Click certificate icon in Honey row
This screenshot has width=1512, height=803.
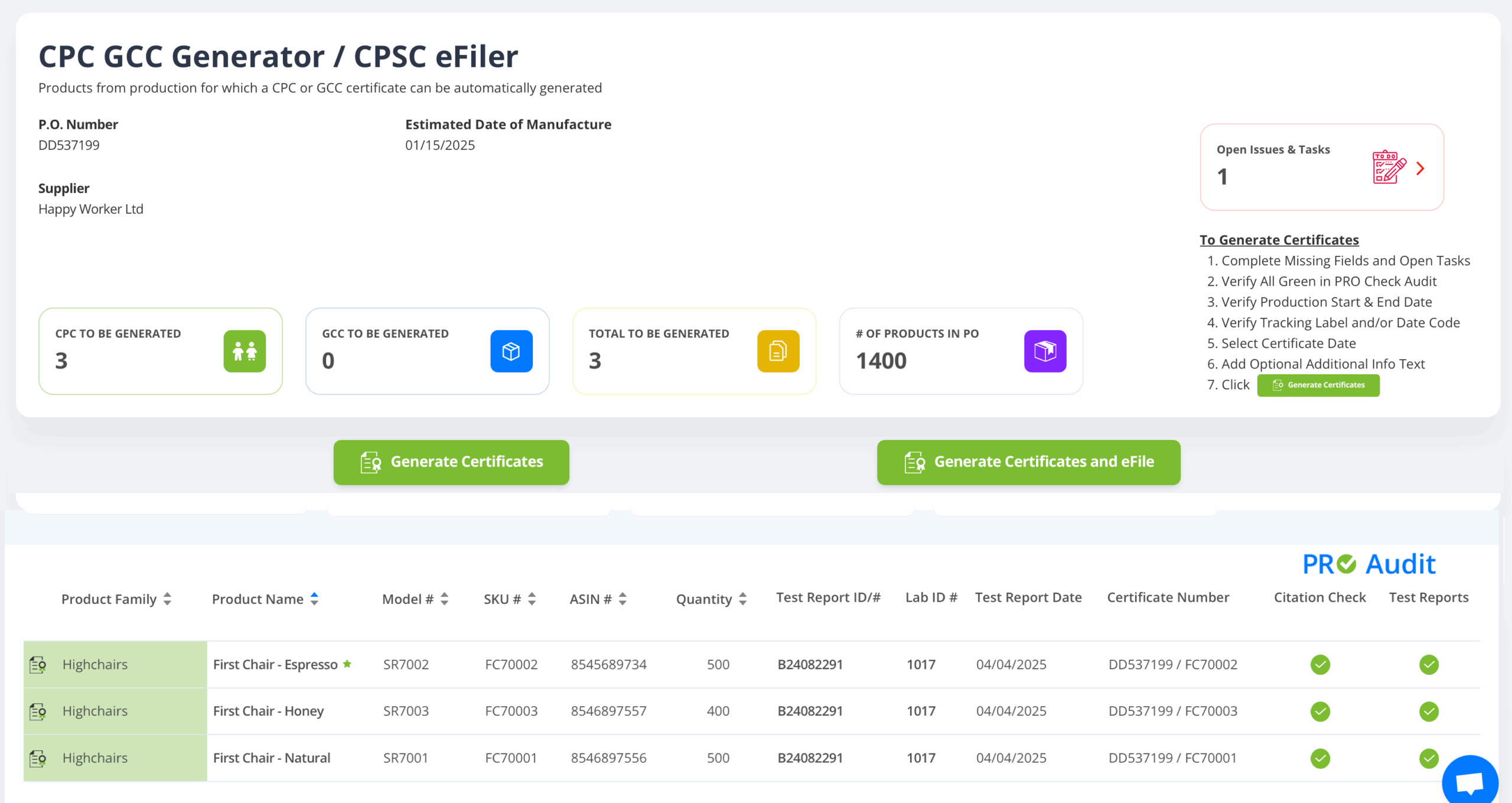point(38,711)
